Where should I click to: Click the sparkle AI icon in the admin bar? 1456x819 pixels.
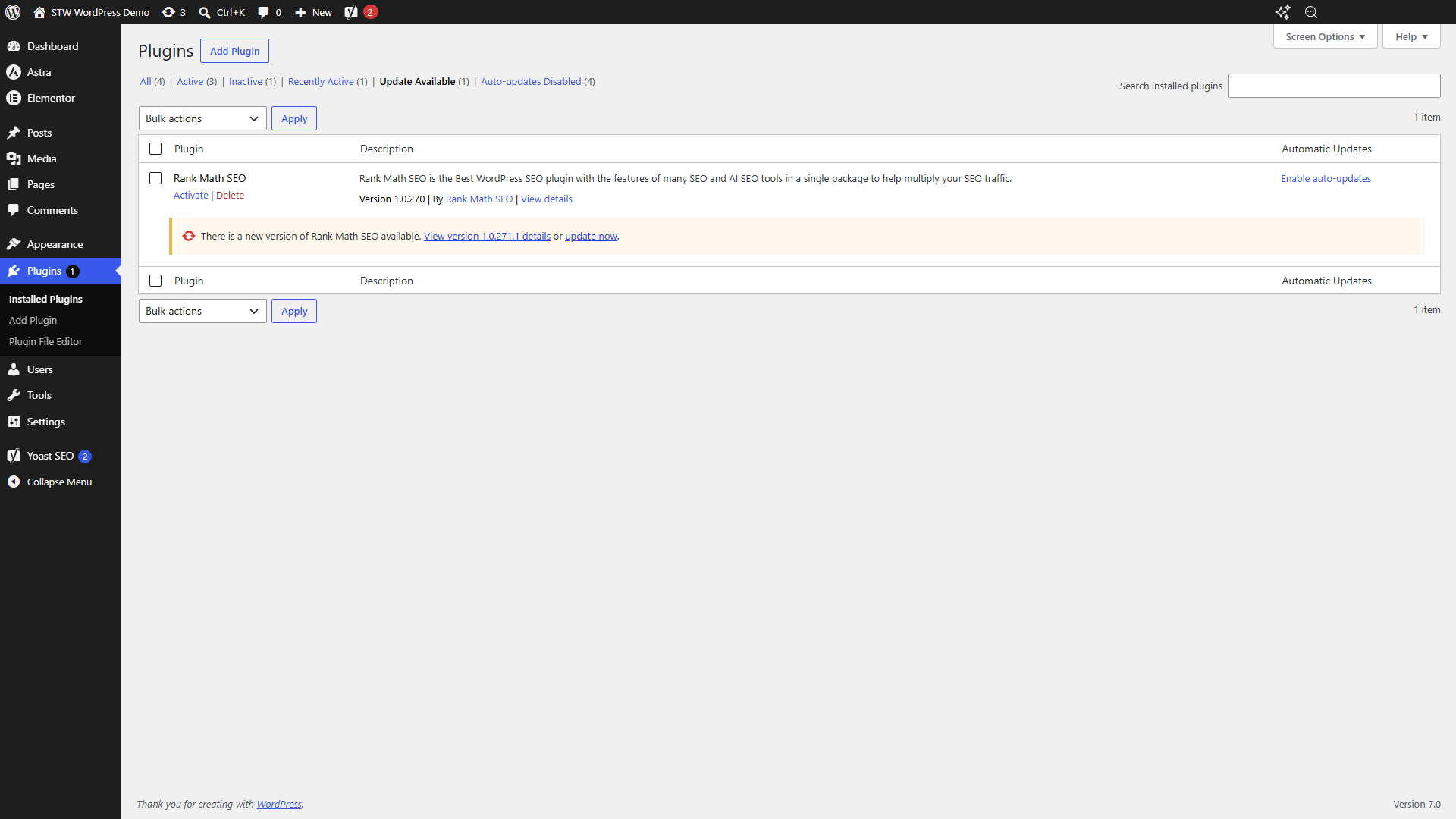(1282, 12)
